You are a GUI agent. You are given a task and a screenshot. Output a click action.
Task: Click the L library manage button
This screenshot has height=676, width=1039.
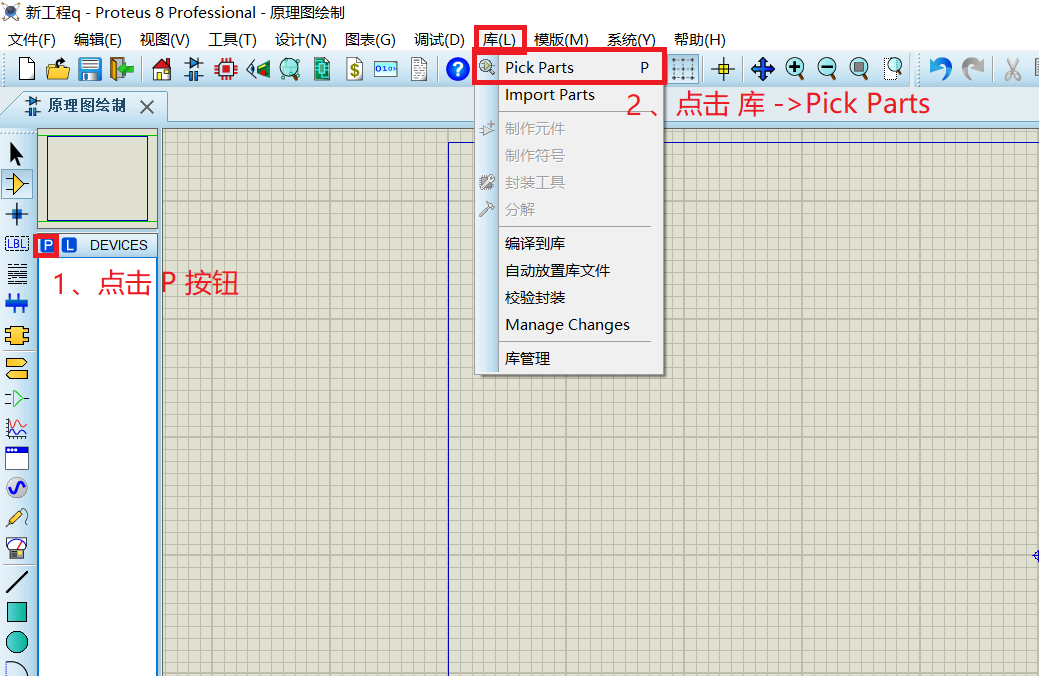point(69,245)
